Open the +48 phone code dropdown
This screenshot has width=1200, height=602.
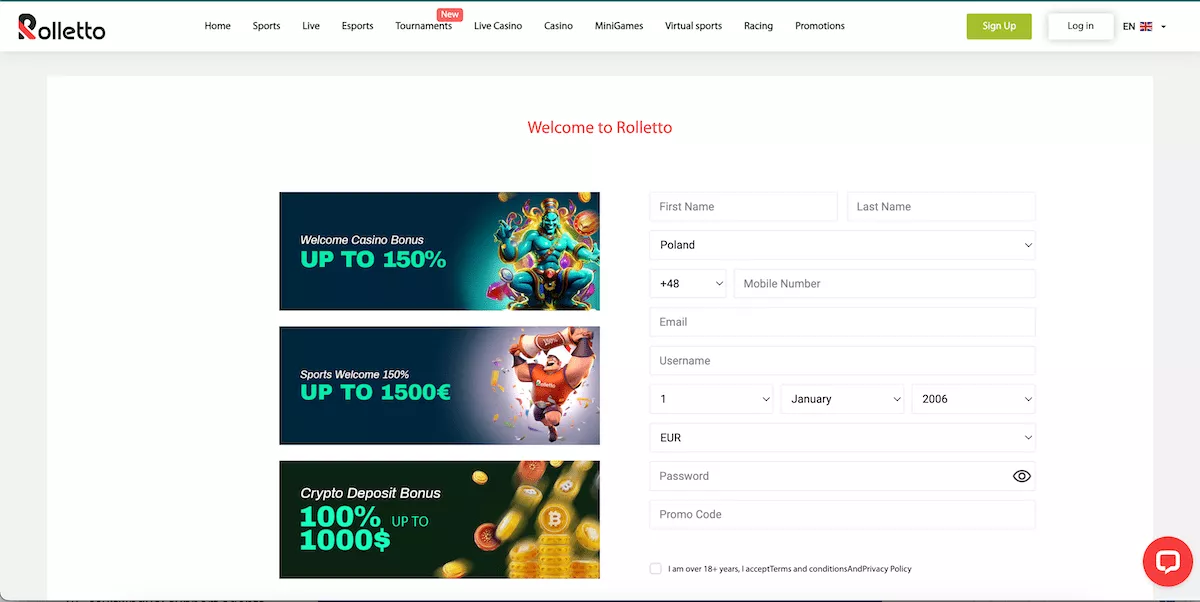688,284
